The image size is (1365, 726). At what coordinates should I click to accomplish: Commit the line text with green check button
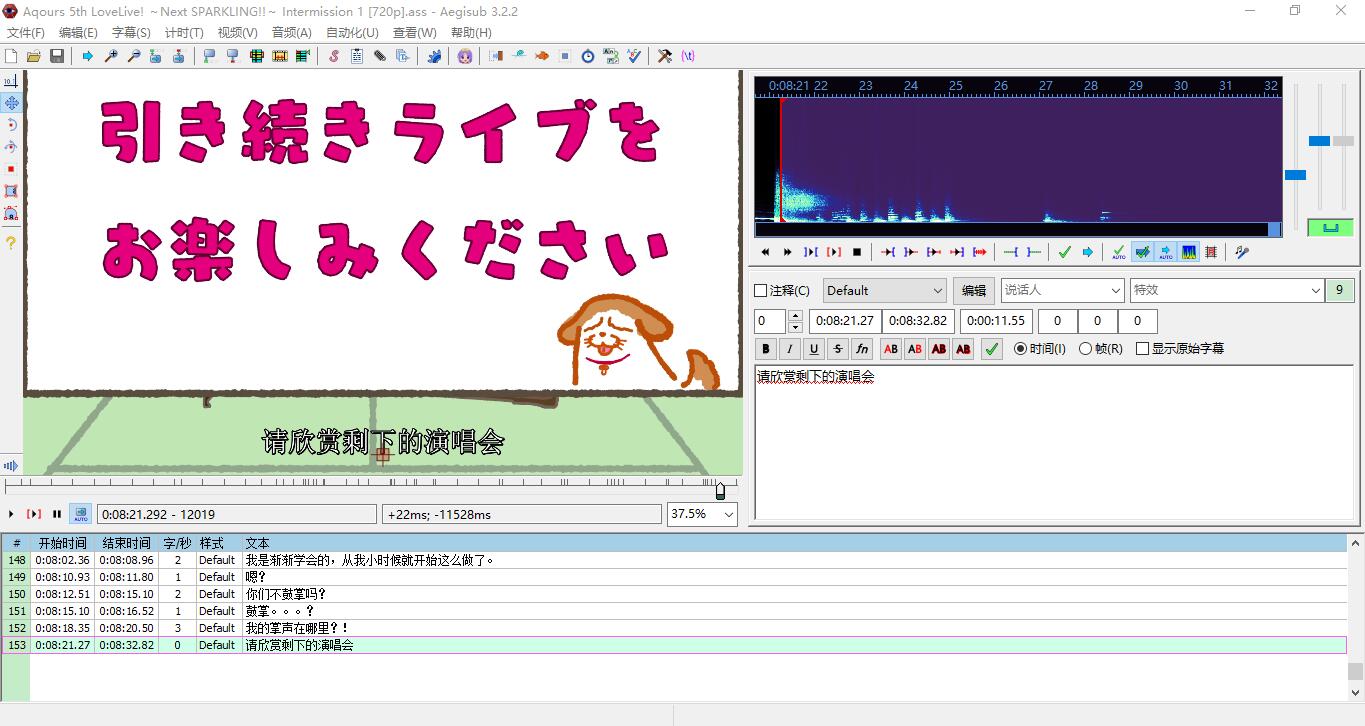[991, 349]
